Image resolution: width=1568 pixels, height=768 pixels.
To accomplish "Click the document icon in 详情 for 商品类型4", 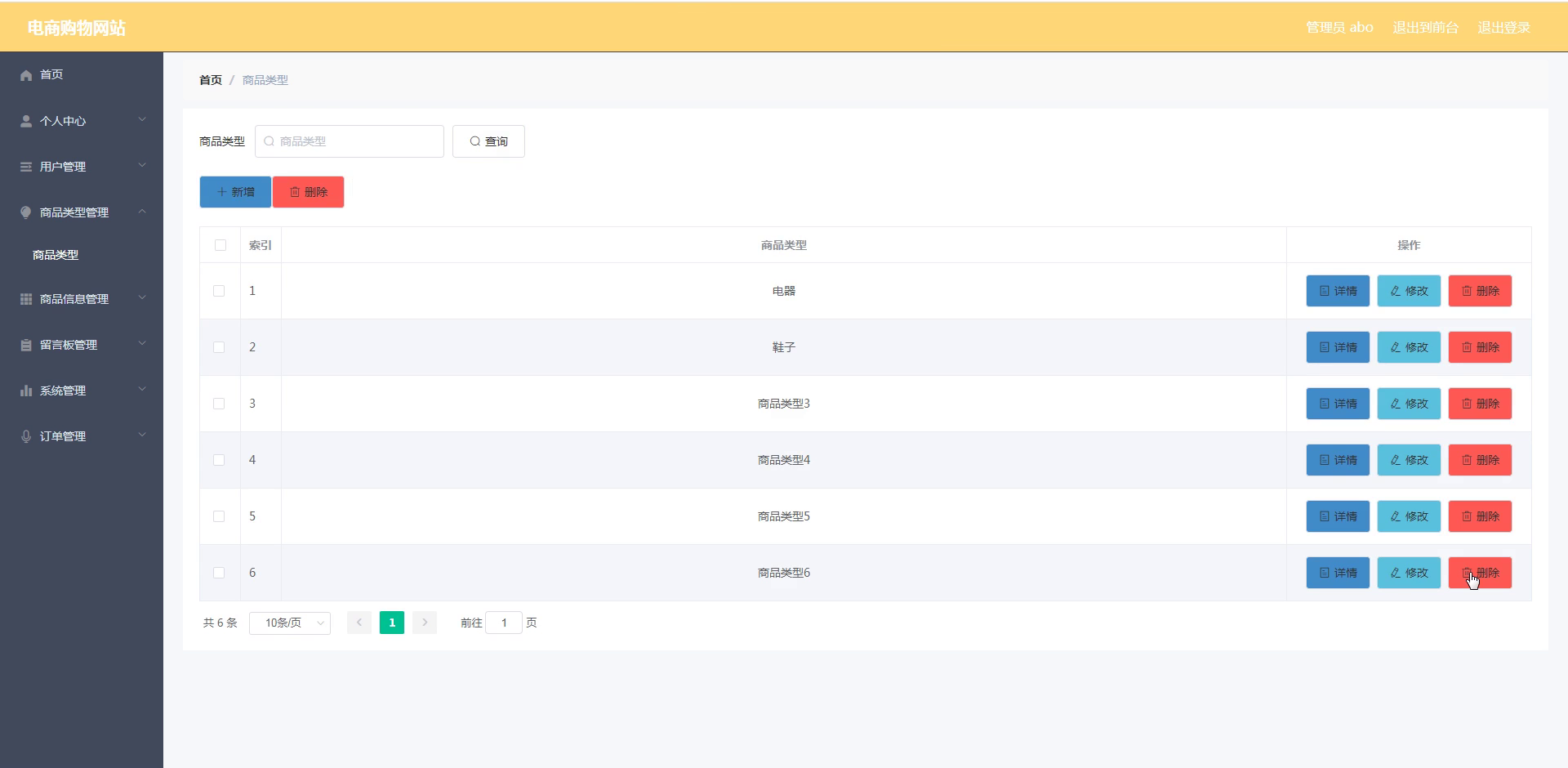I will pos(1325,460).
